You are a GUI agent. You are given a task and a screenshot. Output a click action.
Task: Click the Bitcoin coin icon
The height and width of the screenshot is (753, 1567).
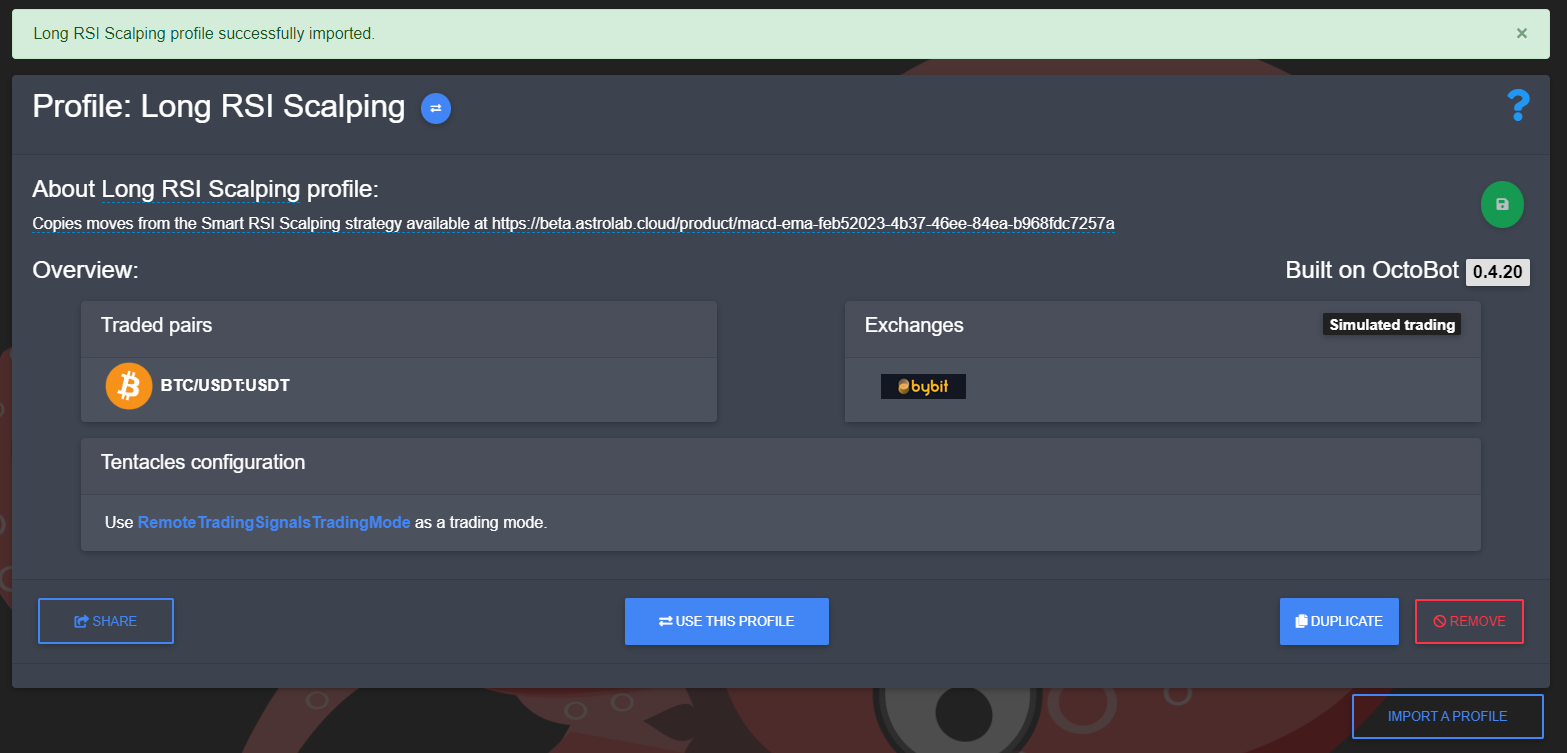pos(129,386)
